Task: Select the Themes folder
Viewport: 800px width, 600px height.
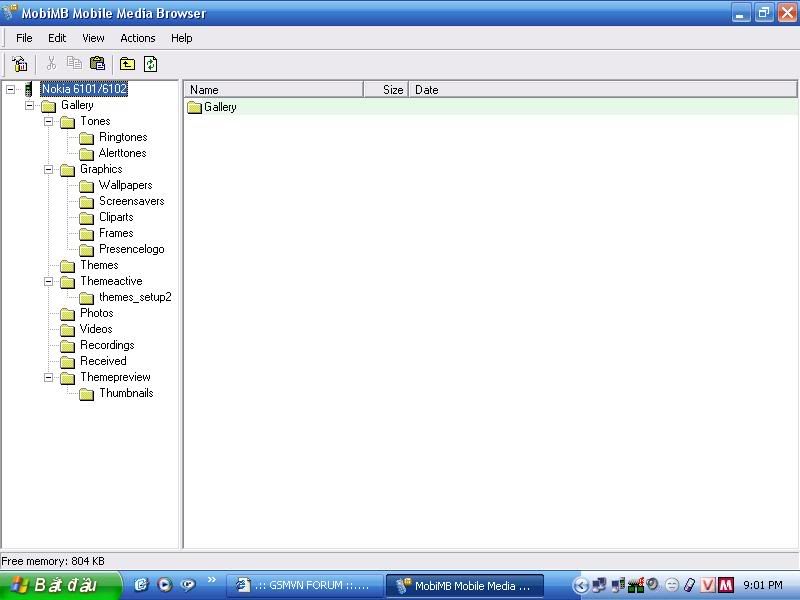Action: (x=99, y=265)
